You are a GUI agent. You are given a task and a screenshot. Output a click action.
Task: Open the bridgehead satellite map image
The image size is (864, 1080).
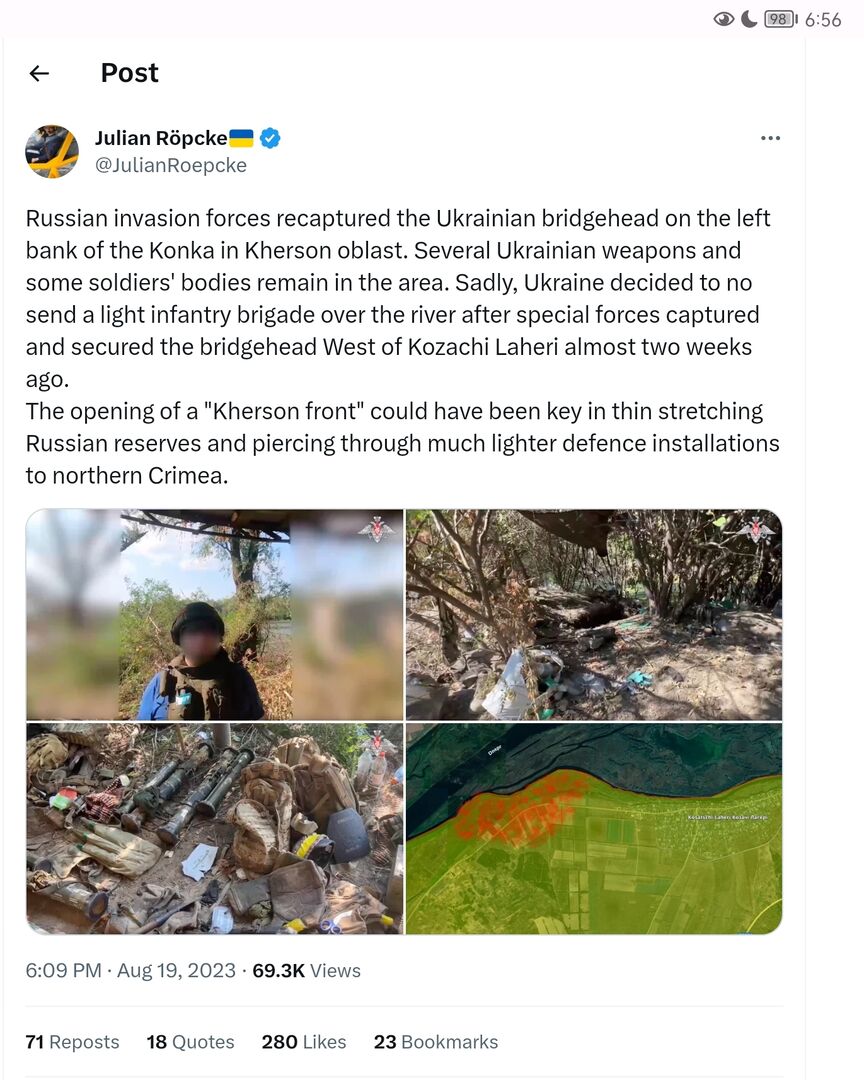594,828
